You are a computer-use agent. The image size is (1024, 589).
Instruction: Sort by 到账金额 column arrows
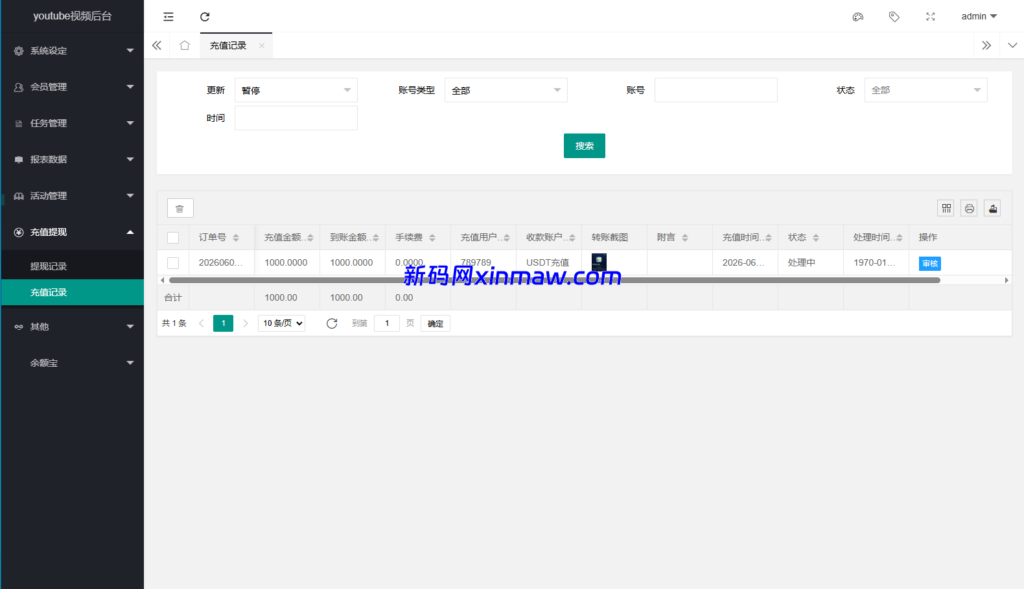click(376, 238)
